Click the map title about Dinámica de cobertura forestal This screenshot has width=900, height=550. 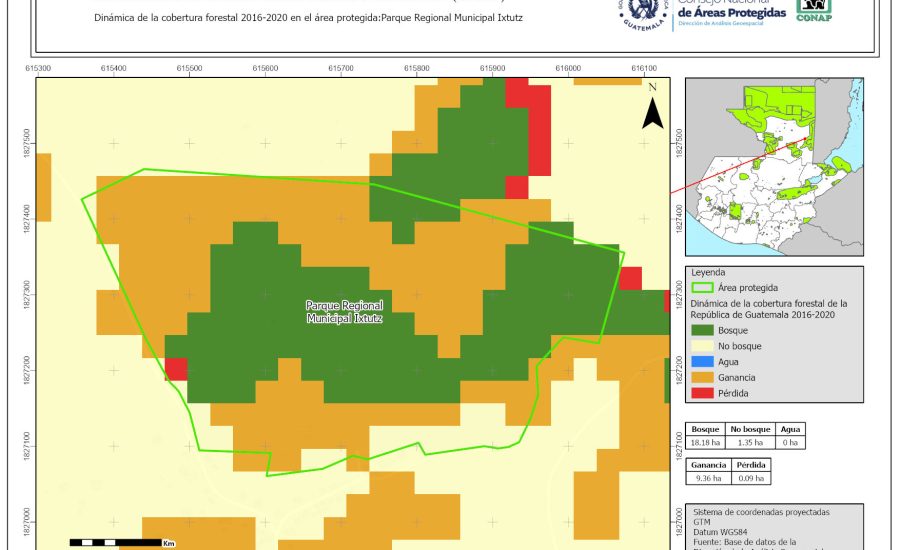[310, 18]
